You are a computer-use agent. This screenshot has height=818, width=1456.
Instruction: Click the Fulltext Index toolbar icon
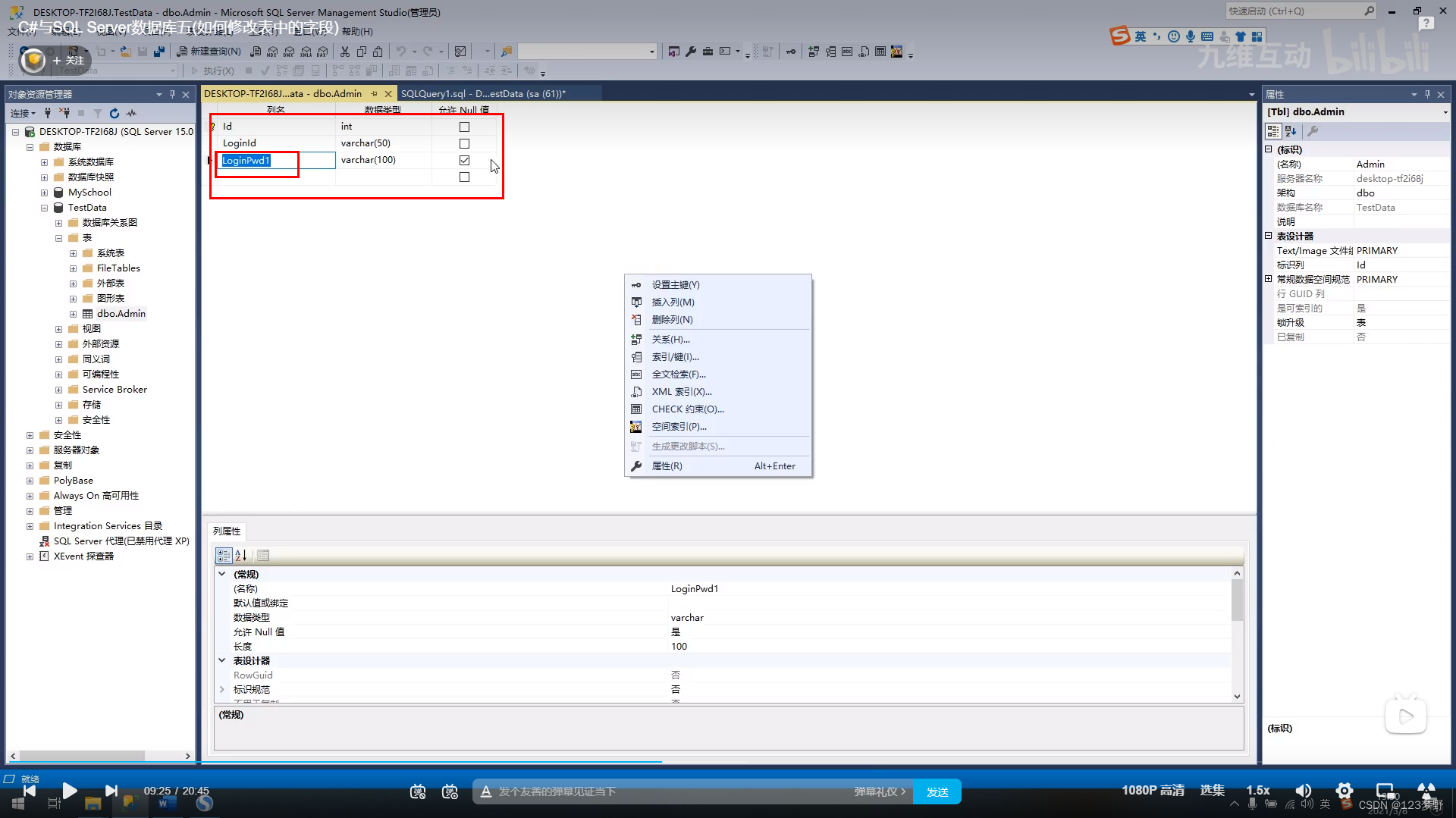click(x=847, y=52)
